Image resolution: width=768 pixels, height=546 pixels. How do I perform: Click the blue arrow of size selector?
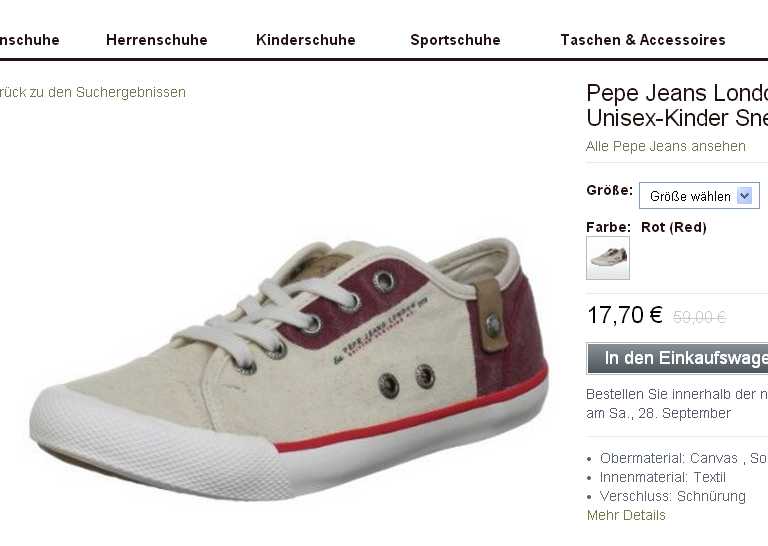point(744,196)
